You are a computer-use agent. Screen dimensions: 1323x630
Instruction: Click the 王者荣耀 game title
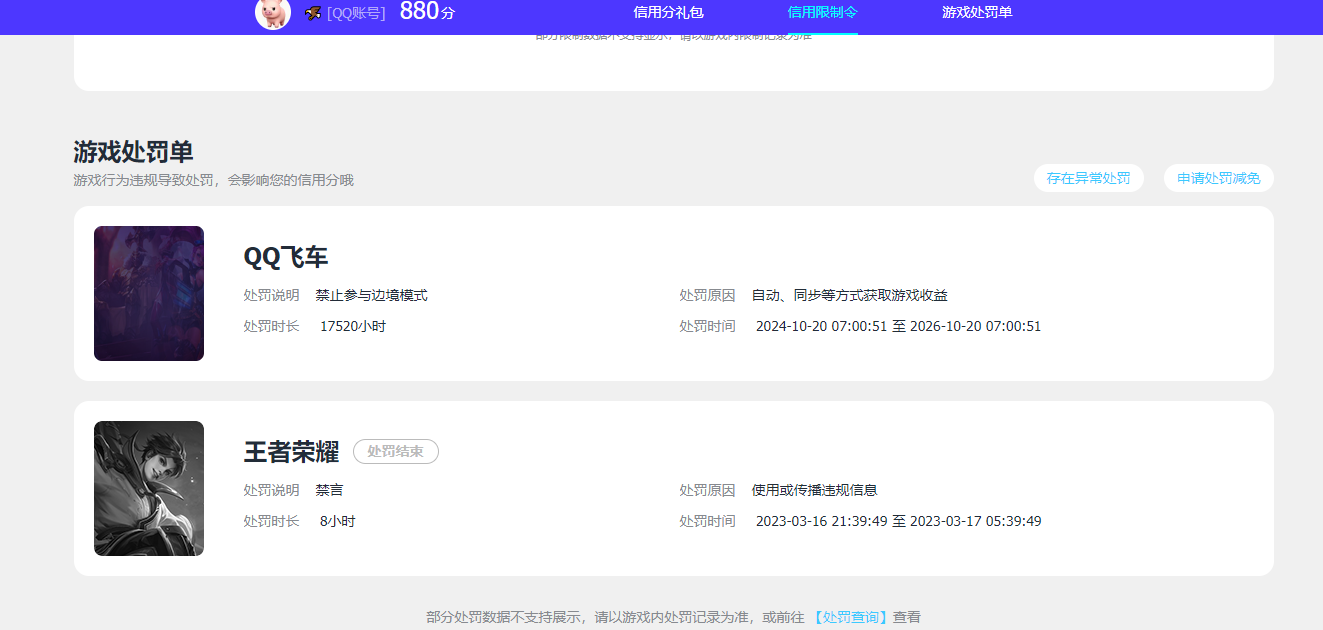click(291, 452)
